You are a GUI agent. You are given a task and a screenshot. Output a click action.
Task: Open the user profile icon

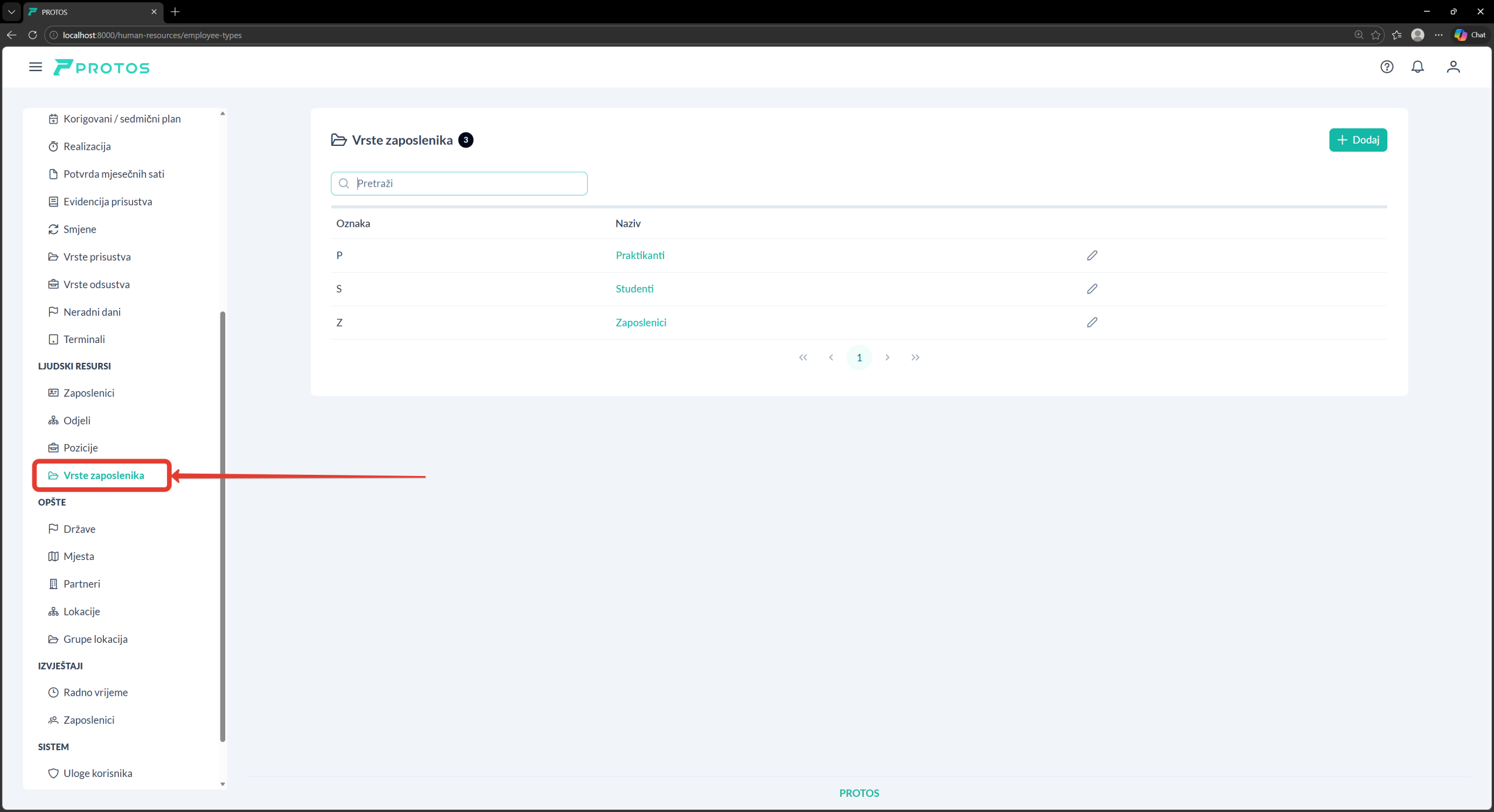[1453, 67]
